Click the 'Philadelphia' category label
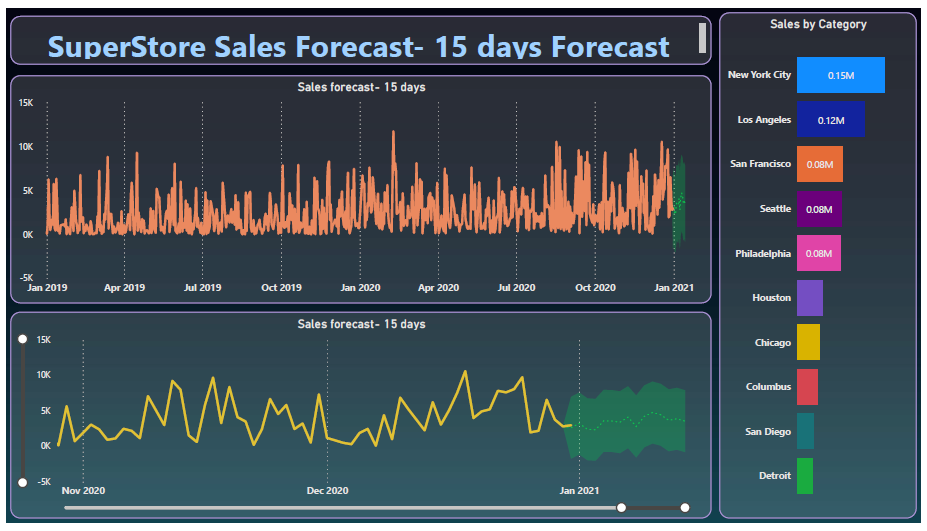The image size is (927, 531). pyautogui.click(x=763, y=254)
